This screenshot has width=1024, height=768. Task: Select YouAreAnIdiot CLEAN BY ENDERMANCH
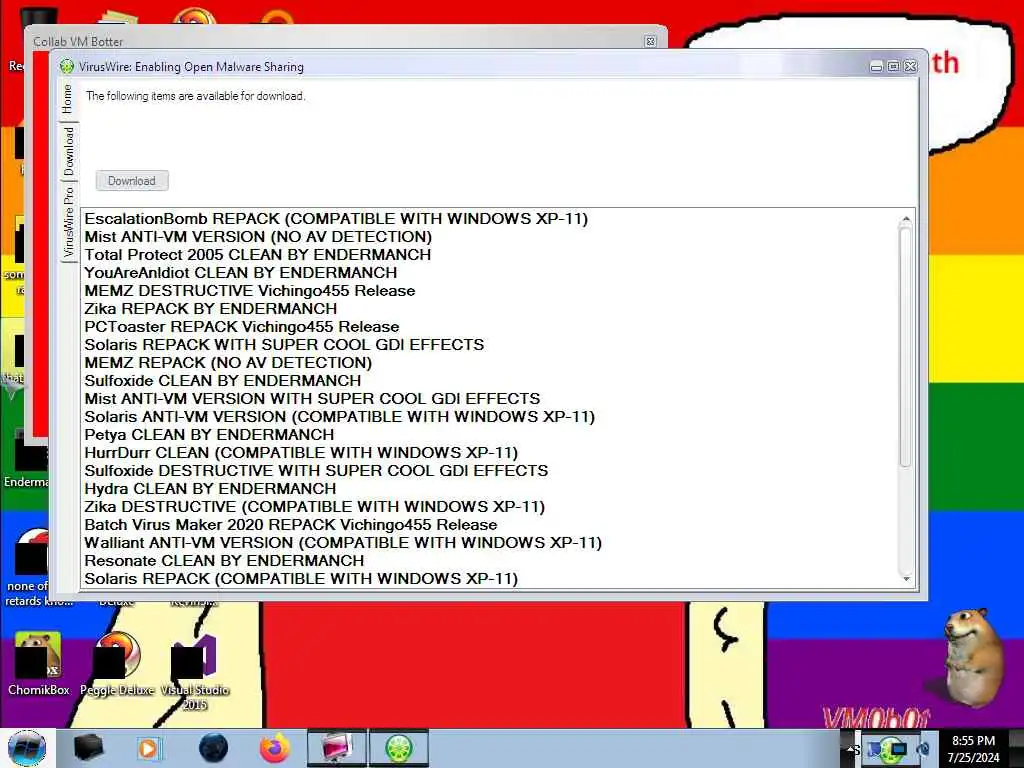tap(240, 272)
